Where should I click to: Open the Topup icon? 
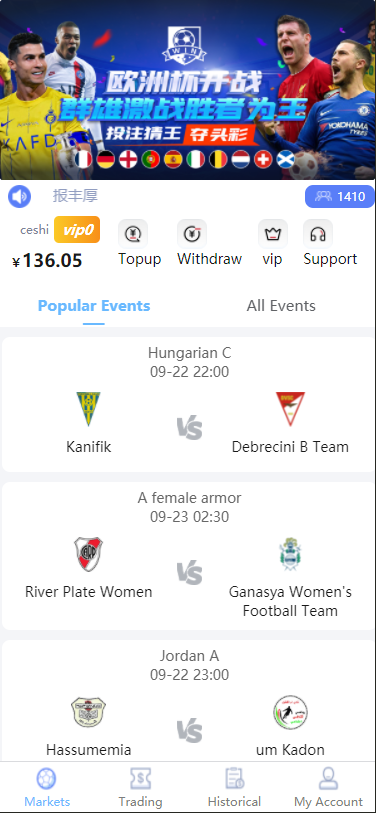pos(133,234)
